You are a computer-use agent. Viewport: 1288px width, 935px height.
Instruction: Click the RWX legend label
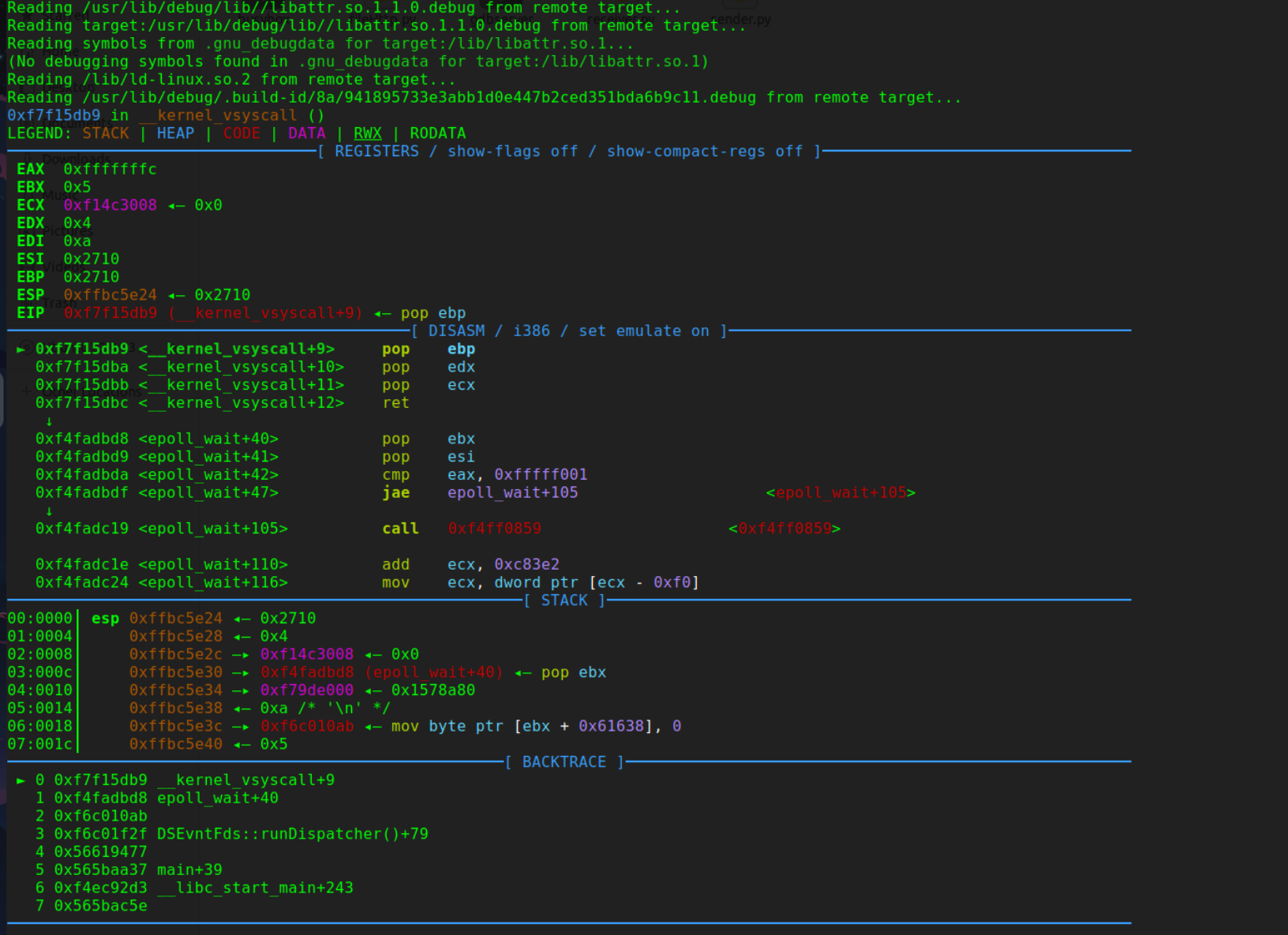(x=367, y=133)
